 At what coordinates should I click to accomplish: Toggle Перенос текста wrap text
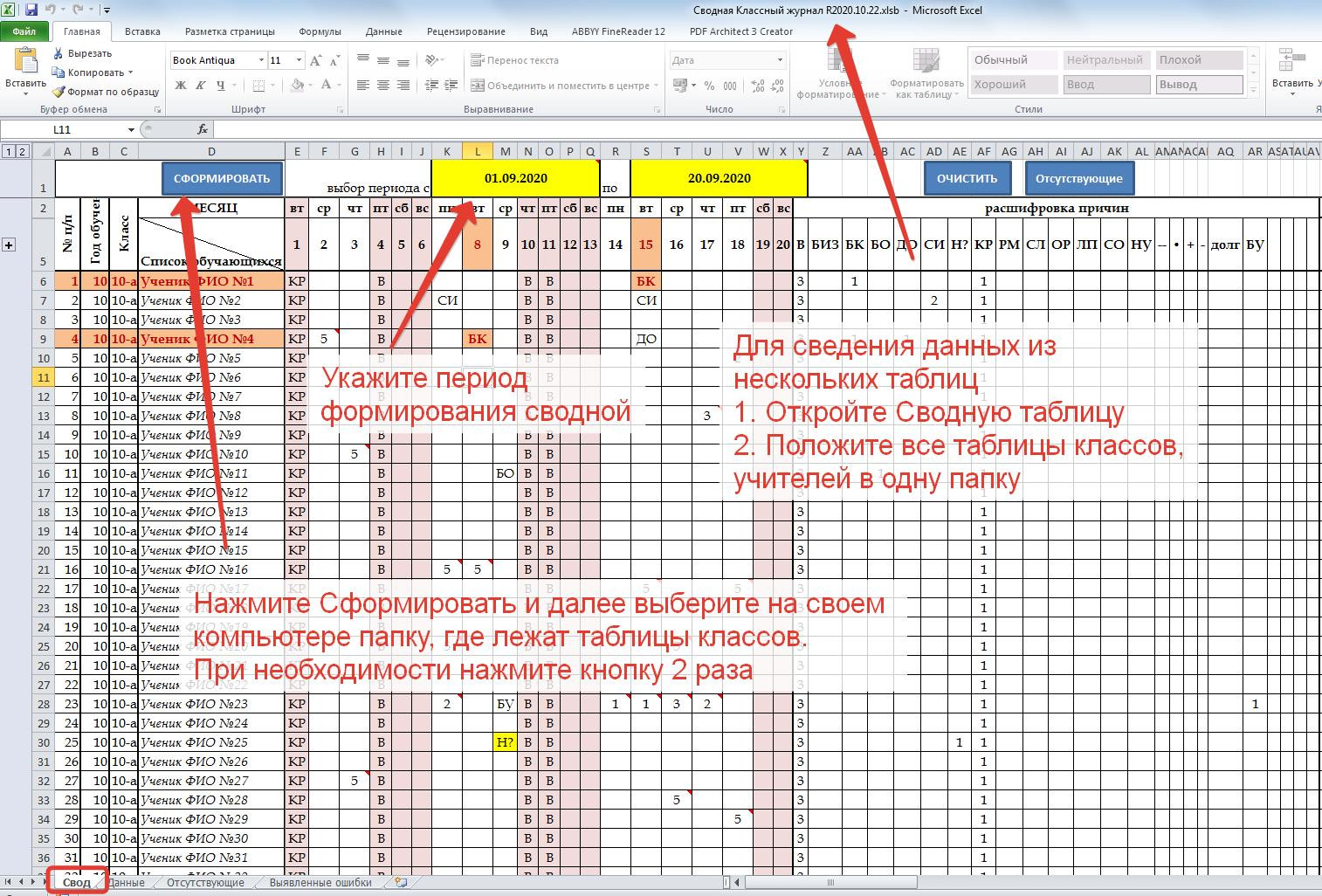pos(514,60)
